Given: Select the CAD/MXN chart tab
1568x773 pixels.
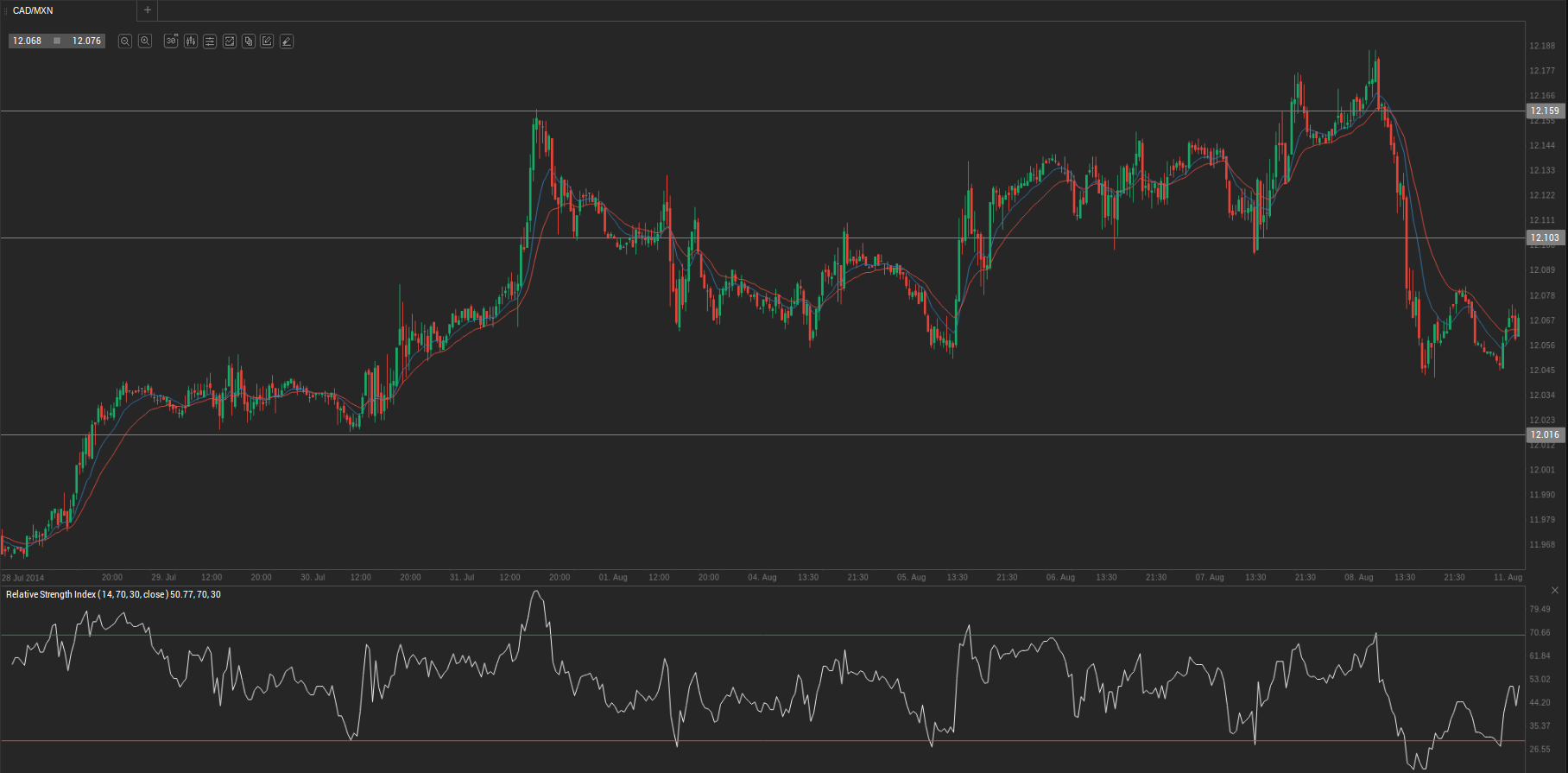Looking at the screenshot, I should pos(33,10).
